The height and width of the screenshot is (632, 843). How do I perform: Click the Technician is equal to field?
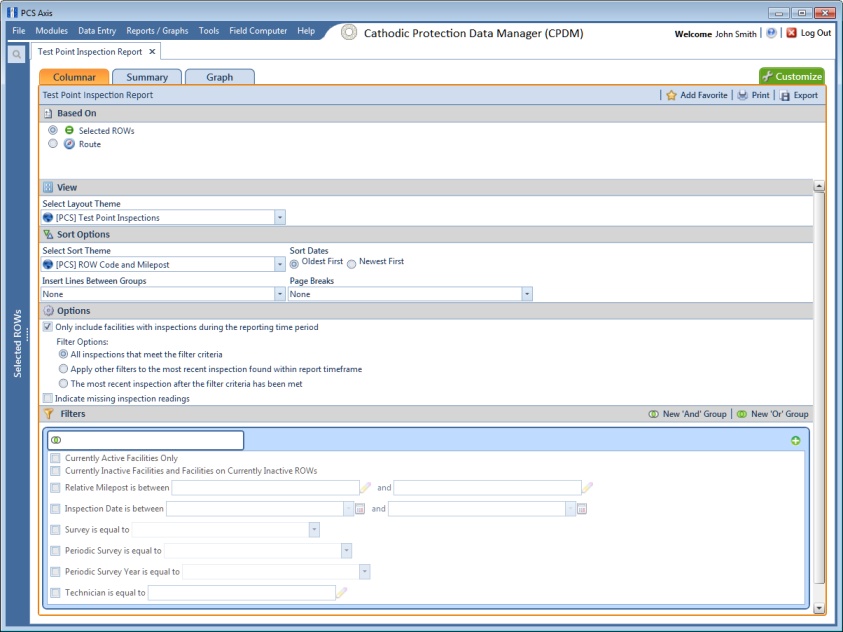click(x=242, y=592)
